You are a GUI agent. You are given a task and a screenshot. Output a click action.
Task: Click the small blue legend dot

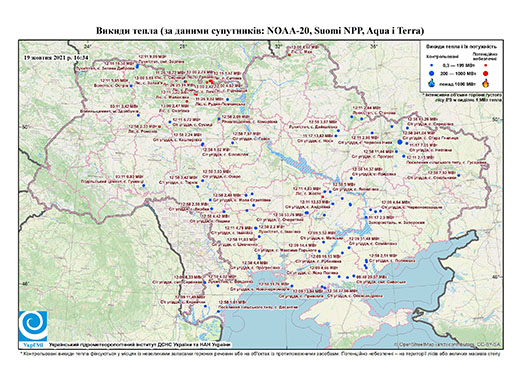tap(432, 66)
